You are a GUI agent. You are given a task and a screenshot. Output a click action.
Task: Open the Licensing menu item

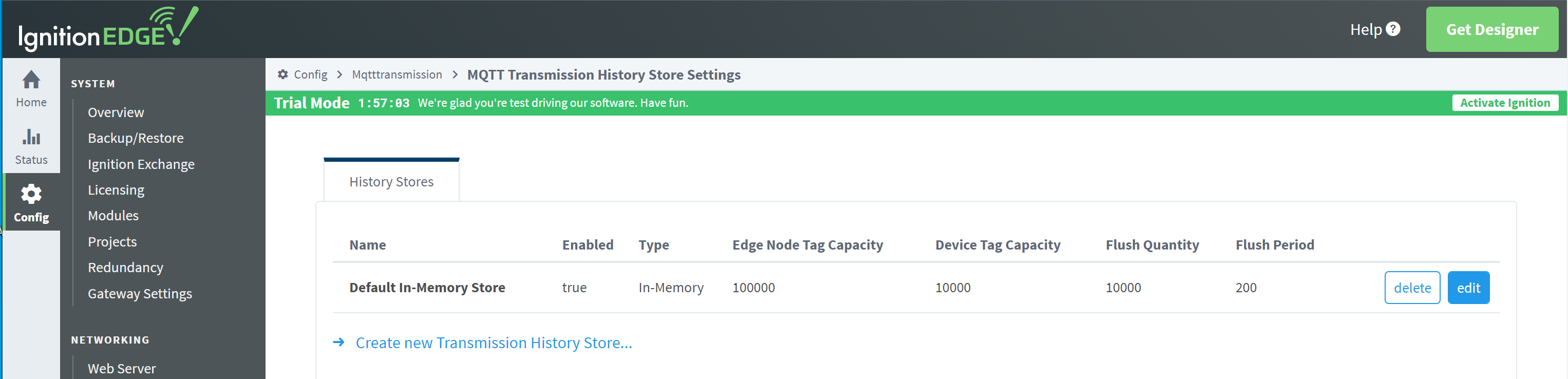click(x=116, y=190)
